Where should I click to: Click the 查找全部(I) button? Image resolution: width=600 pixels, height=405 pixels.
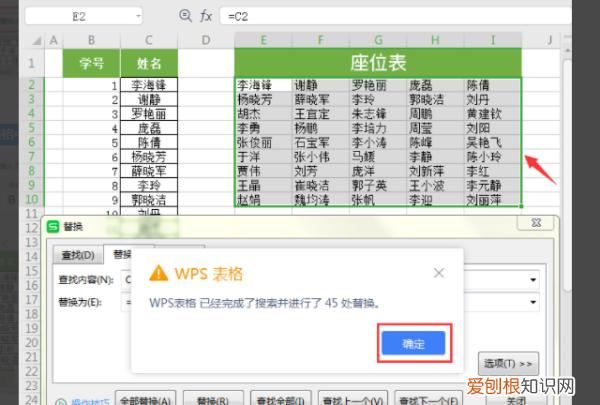coord(281,400)
